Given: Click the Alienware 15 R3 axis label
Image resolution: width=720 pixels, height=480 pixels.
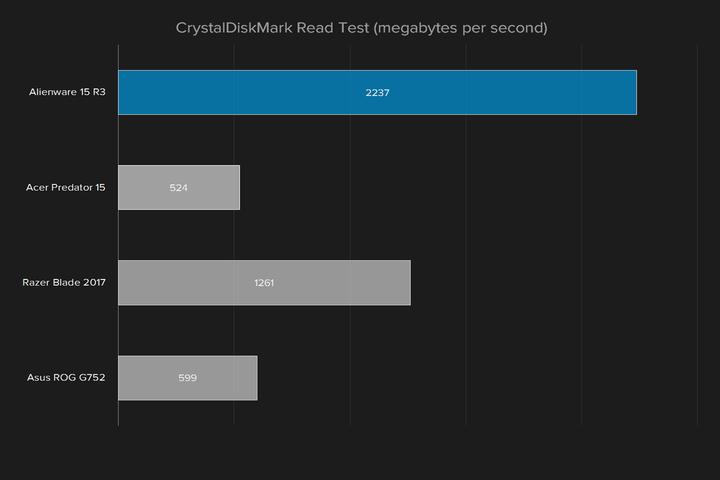Looking at the screenshot, I should 67,93.
